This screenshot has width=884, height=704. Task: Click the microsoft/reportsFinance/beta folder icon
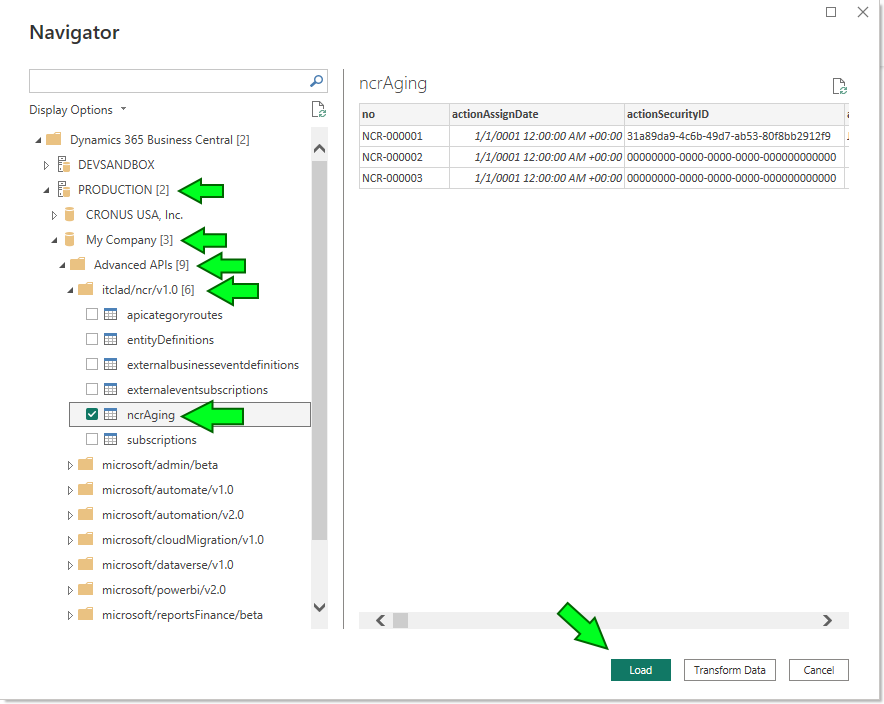click(86, 614)
